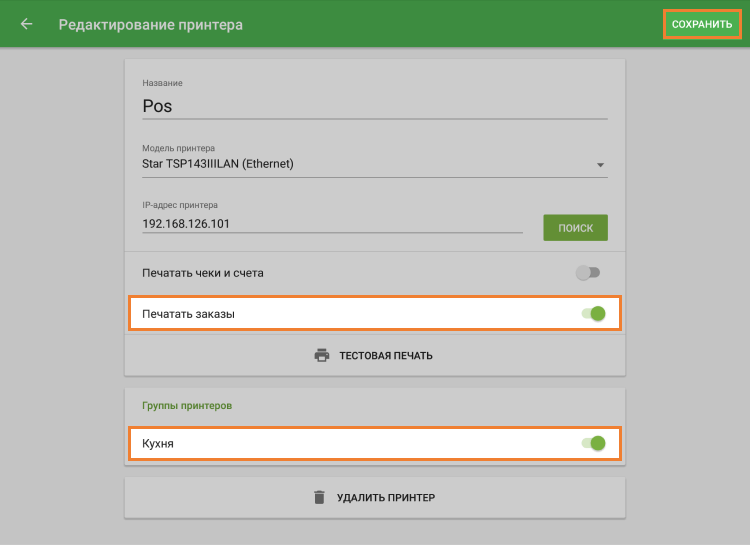Click the Название field label
750x545 pixels.
tap(162, 82)
